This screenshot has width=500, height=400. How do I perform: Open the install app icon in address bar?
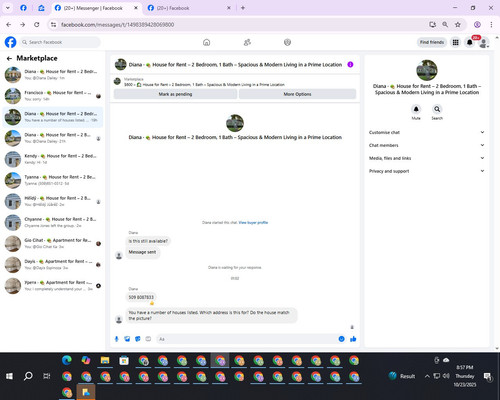[432, 24]
